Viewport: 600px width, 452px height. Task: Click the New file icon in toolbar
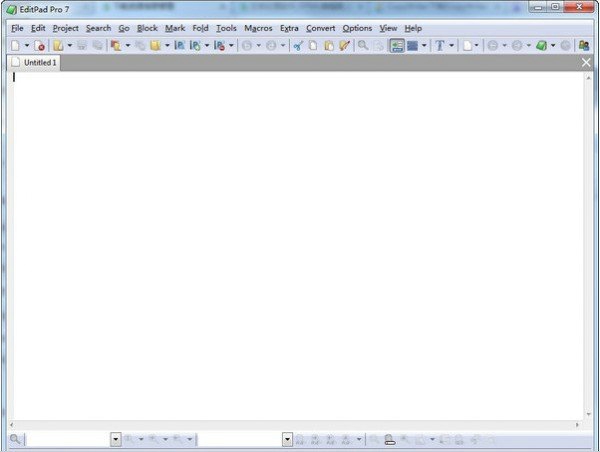[14, 45]
